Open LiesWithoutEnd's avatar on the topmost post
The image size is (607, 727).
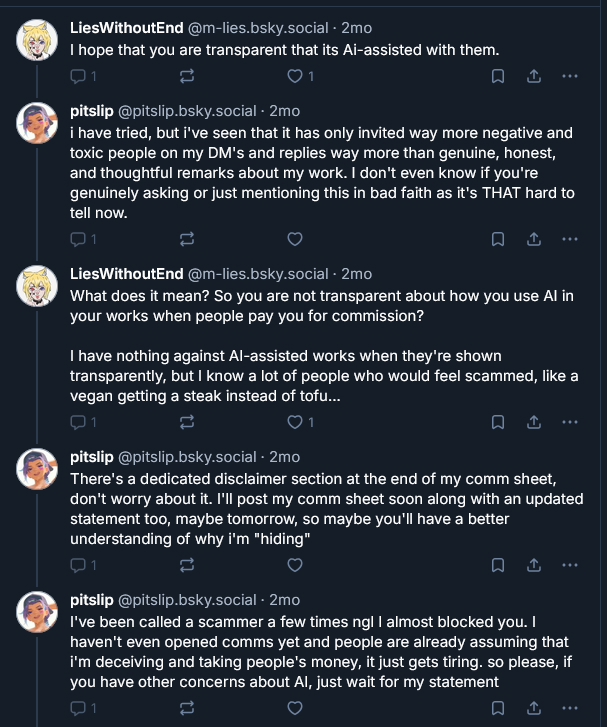37,40
